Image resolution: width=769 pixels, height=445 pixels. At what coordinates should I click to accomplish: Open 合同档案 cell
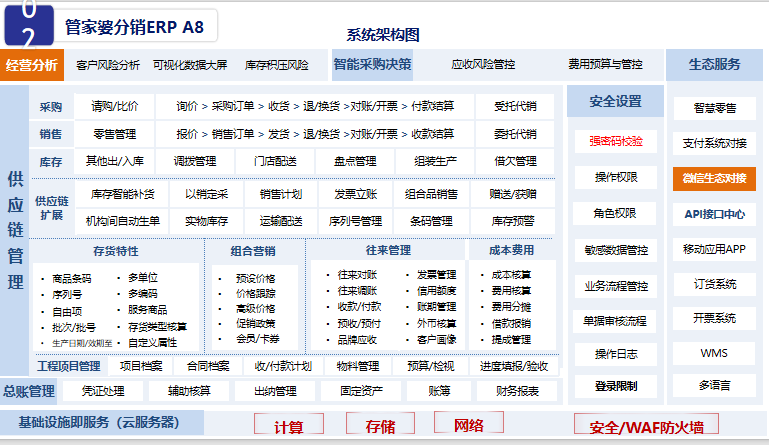coord(208,366)
